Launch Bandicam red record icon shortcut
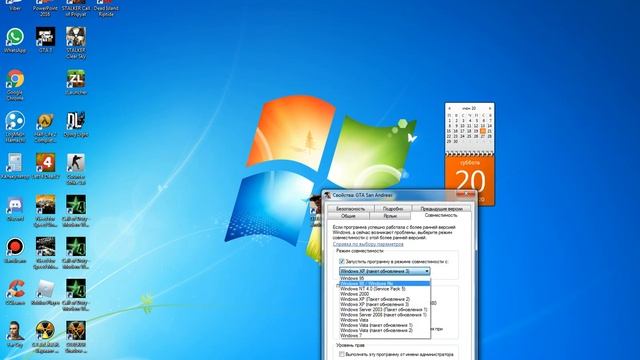 pyautogui.click(x=15, y=250)
